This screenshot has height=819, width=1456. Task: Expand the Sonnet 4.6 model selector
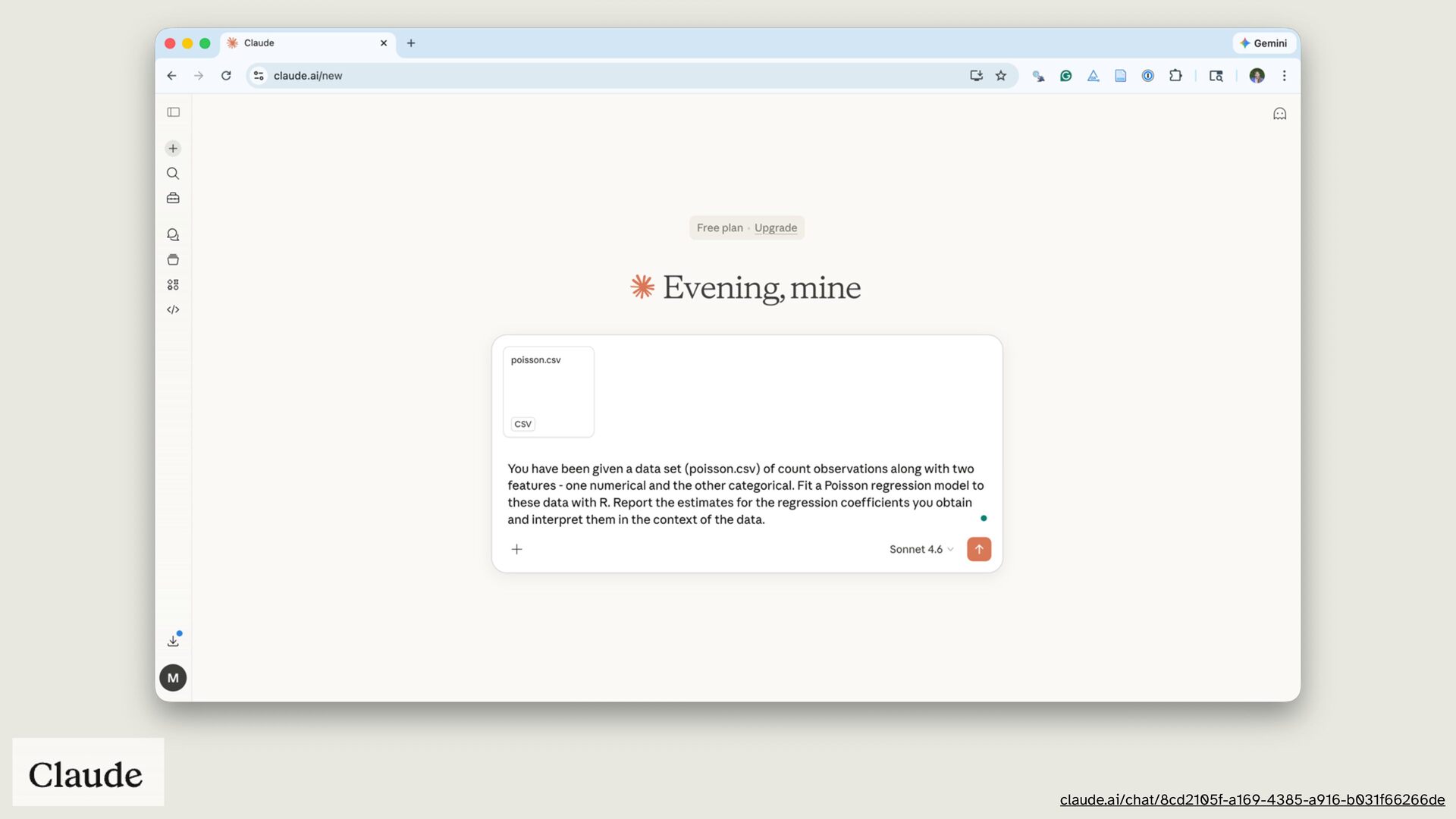(921, 549)
